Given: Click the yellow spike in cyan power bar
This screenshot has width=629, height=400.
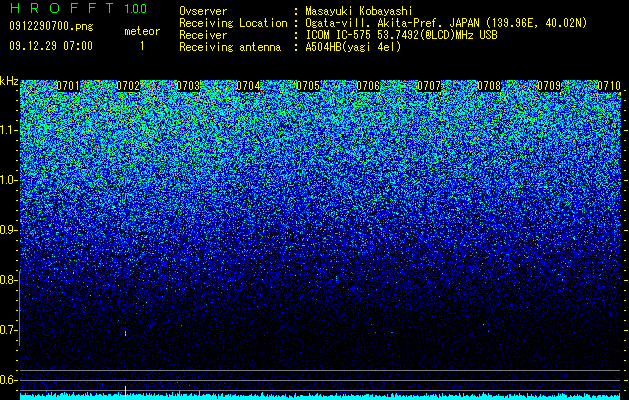Looking at the screenshot, I should pyautogui.click(x=126, y=393).
